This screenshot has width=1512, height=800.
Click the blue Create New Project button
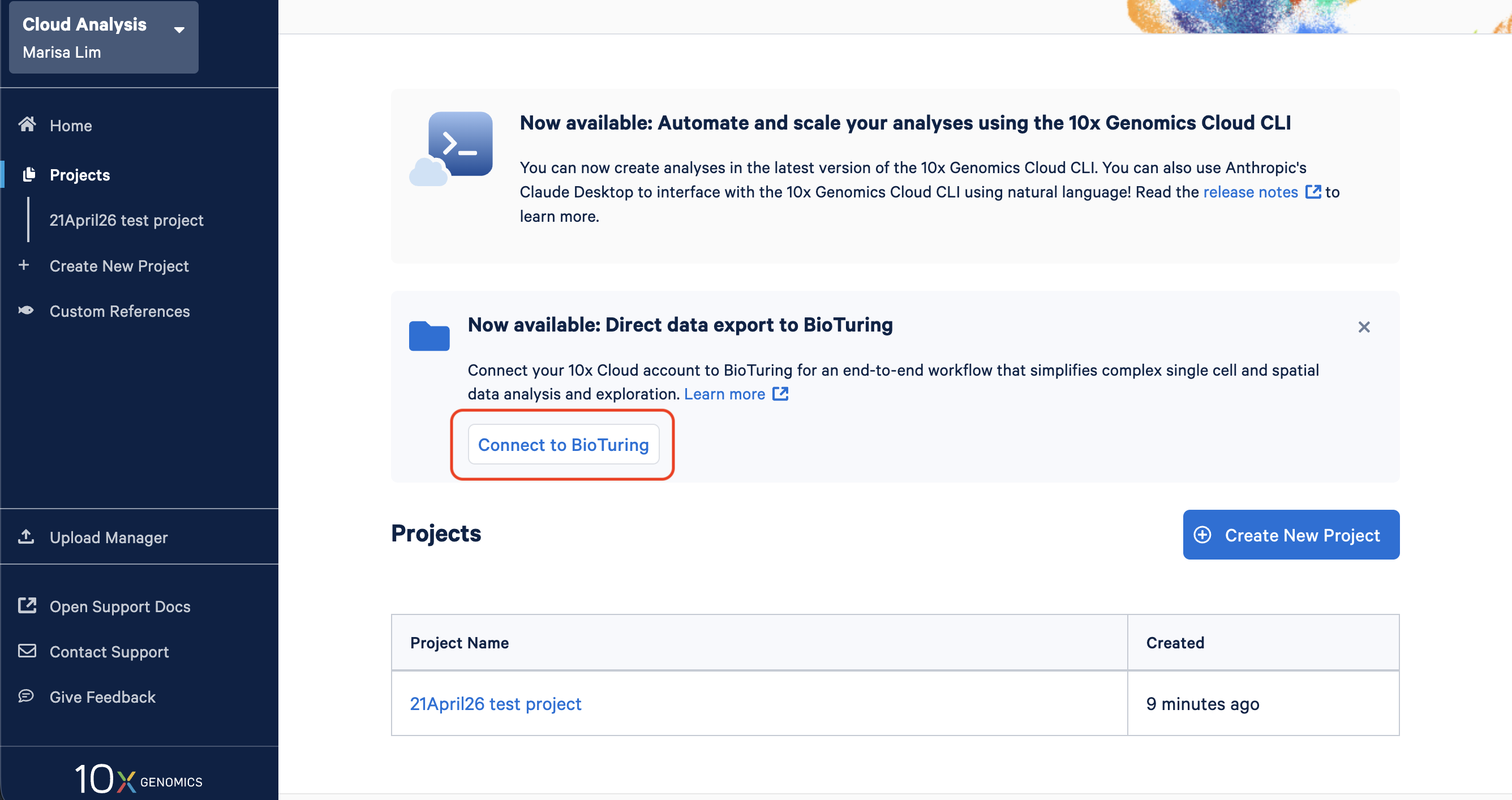point(1291,535)
